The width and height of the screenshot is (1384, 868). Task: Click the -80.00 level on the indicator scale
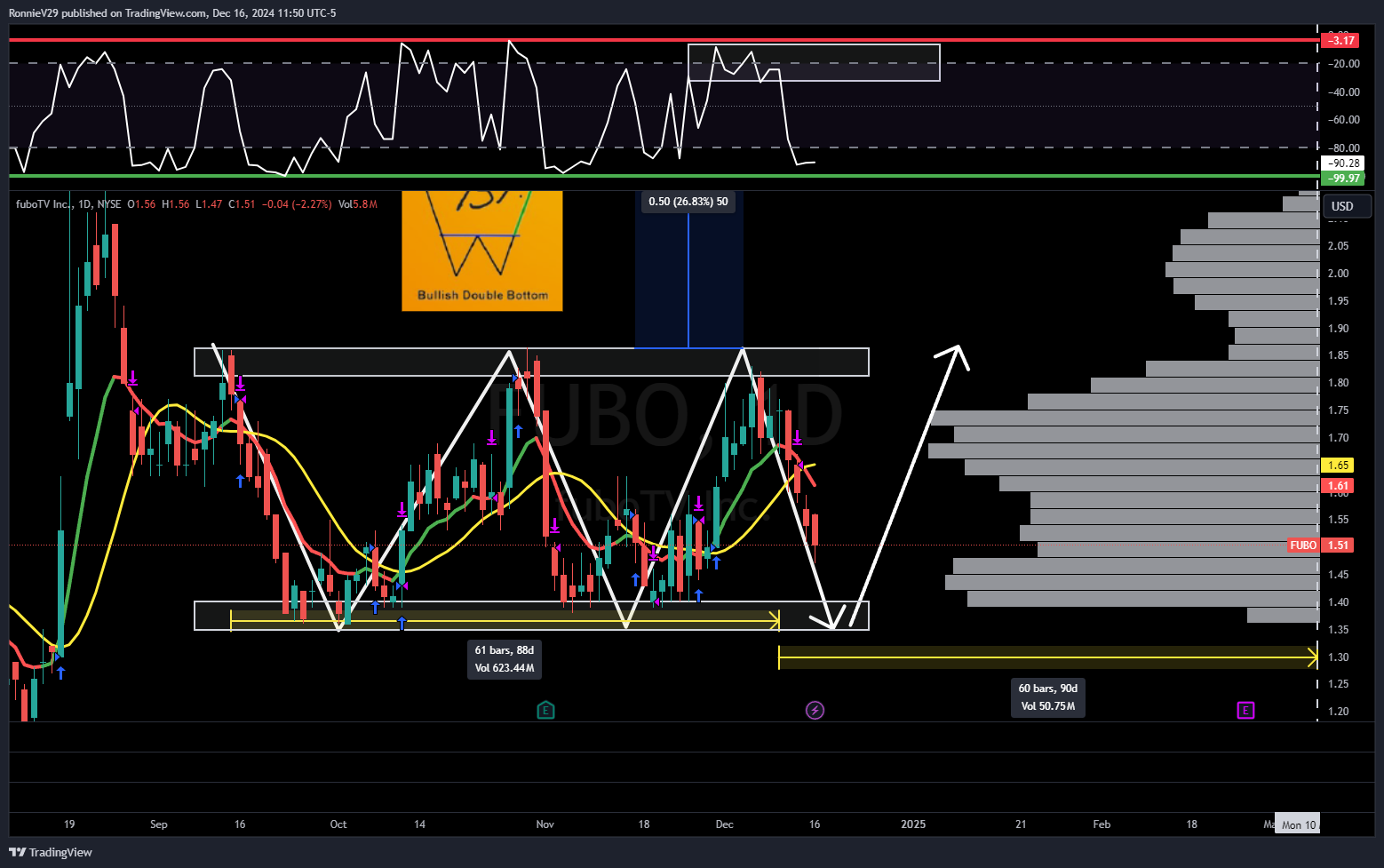[1344, 148]
